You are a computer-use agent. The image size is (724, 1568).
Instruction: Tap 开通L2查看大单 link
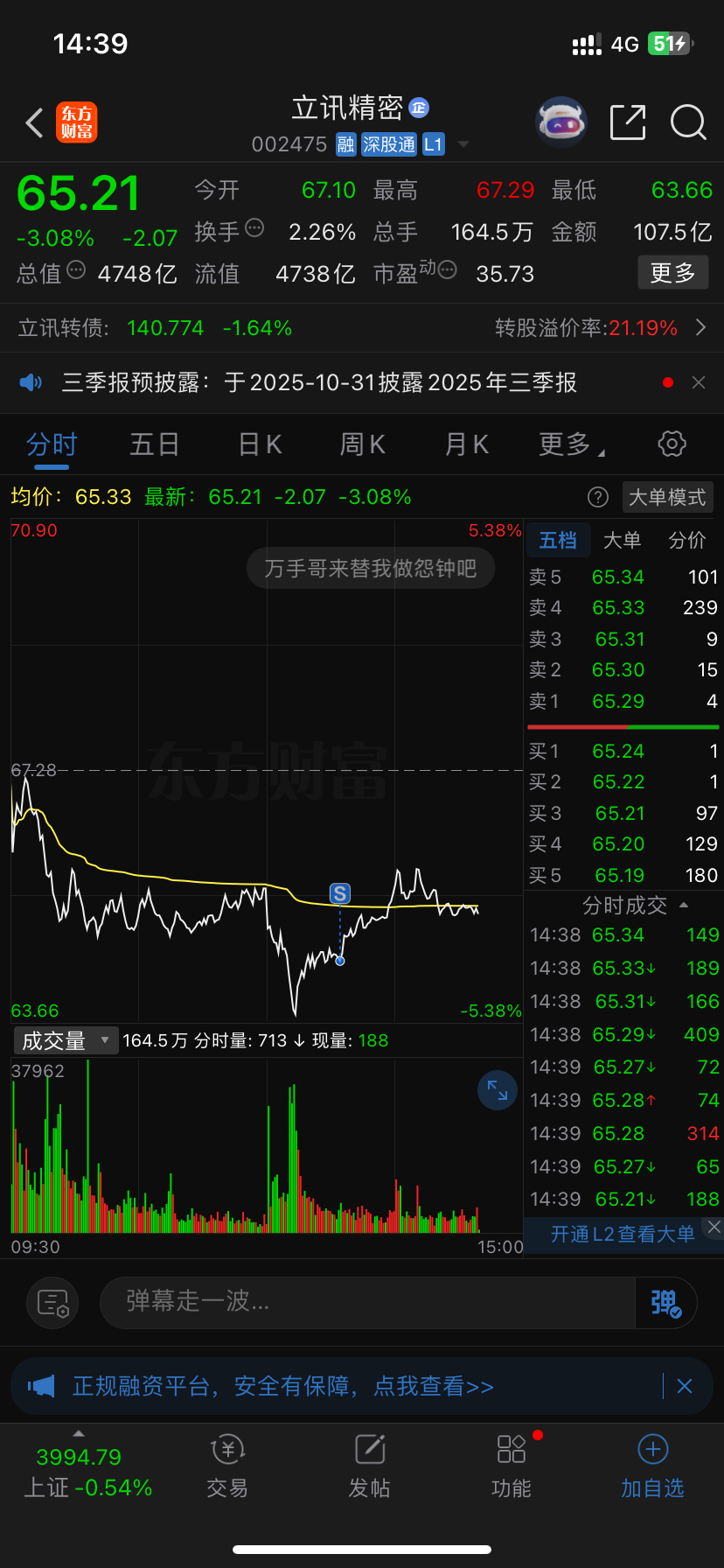(623, 1235)
